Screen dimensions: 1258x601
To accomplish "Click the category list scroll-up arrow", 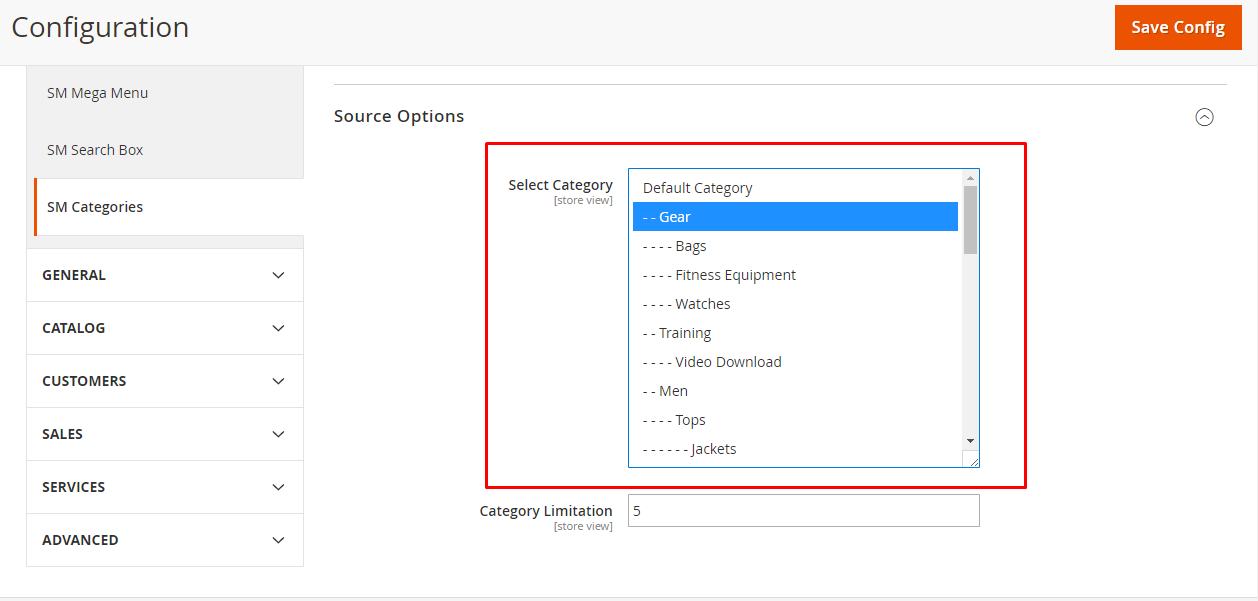I will tap(970, 178).
